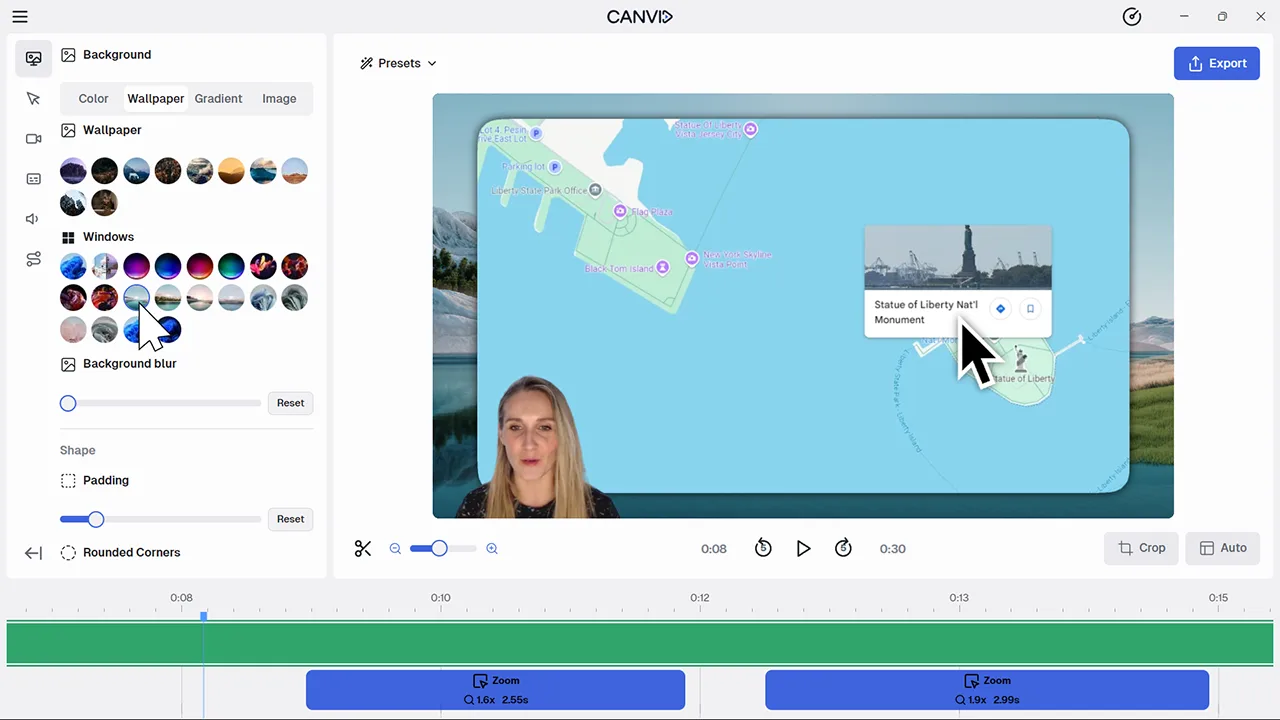Open the hamburger menu
This screenshot has height=720, width=1280.
[20, 17]
